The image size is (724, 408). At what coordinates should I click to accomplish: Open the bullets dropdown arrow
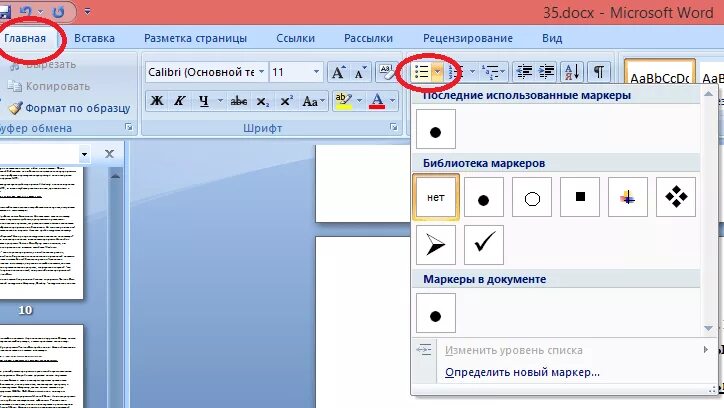(437, 72)
